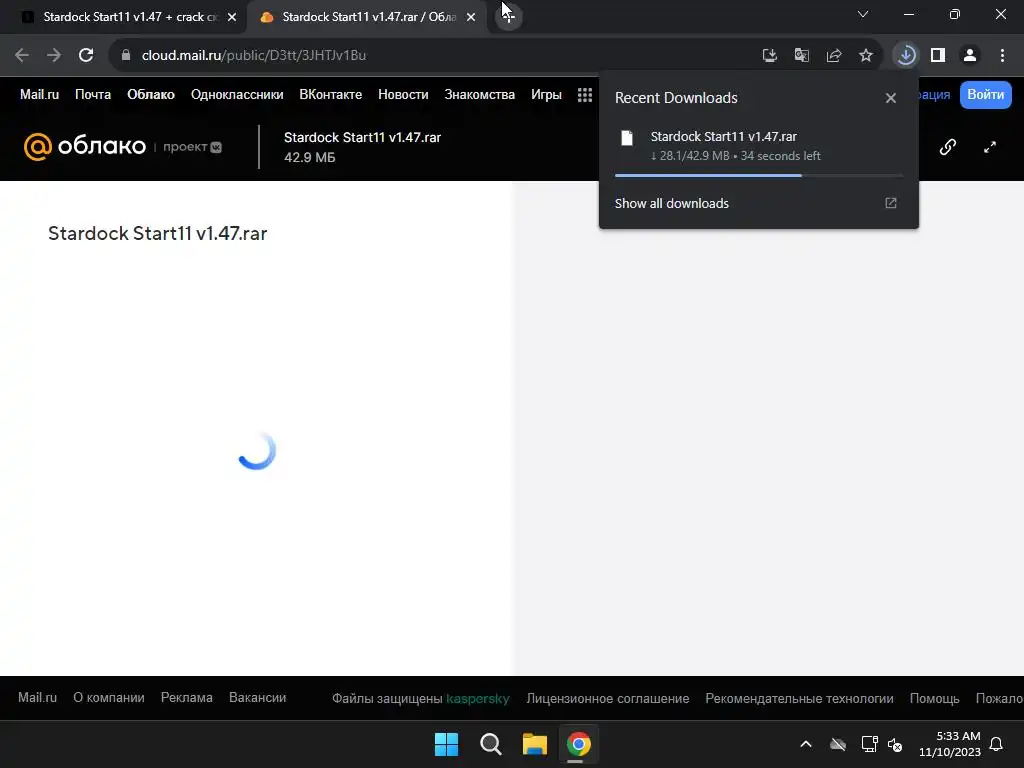Open Вакансии footer link
This screenshot has width=1024, height=768.
click(x=257, y=697)
